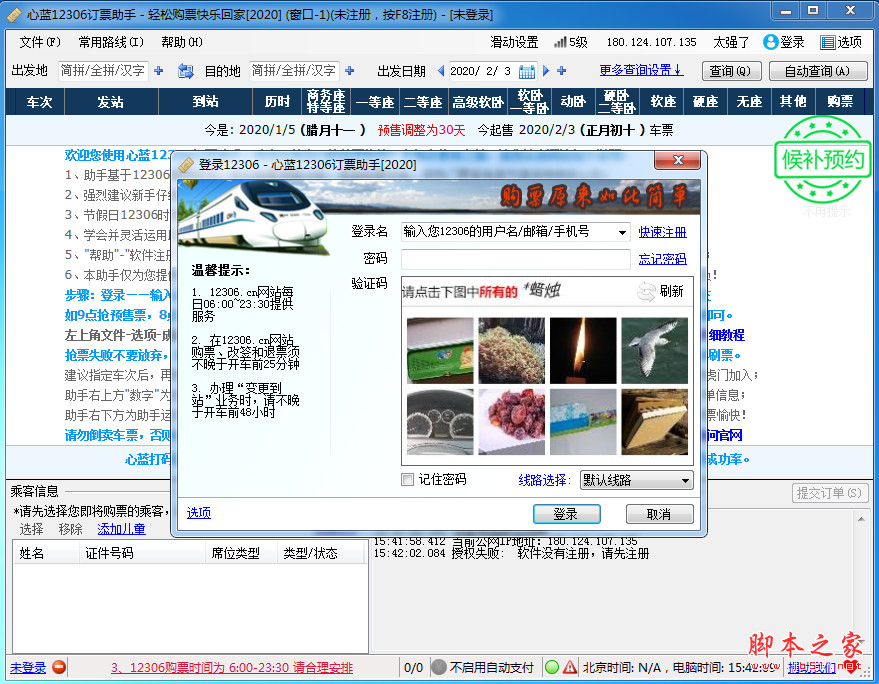Screen dimensions: 879x684
Task: Click the green circle status icon
Action: [552, 667]
